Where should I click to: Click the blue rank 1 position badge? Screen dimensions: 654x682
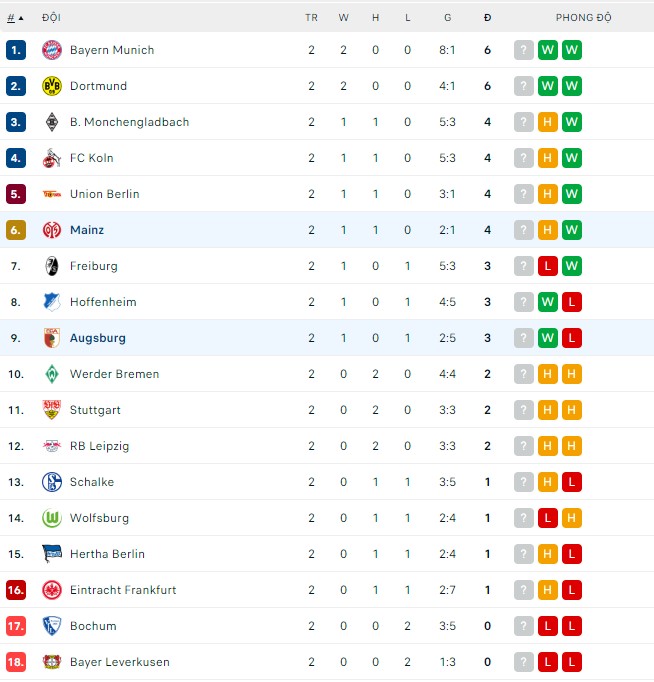tap(15, 50)
